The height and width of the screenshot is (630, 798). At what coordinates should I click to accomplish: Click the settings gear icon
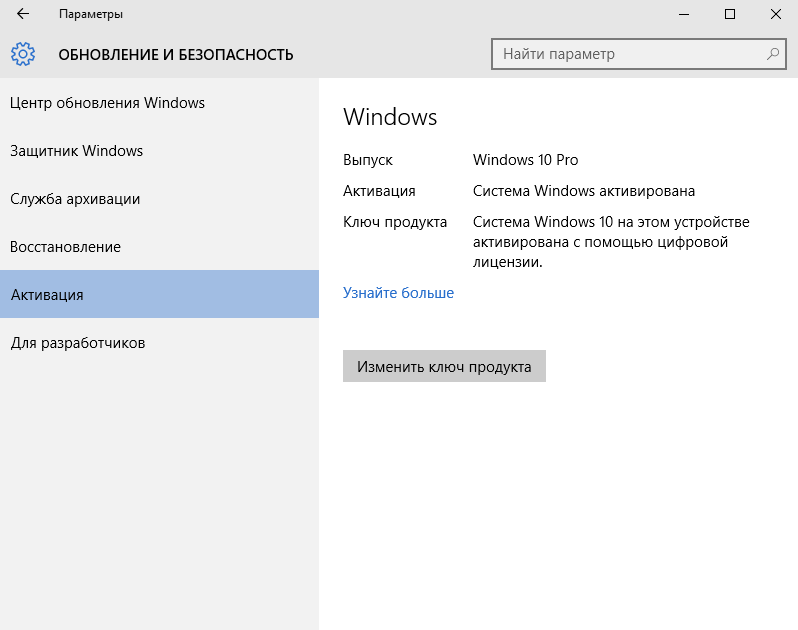pyautogui.click(x=23, y=54)
